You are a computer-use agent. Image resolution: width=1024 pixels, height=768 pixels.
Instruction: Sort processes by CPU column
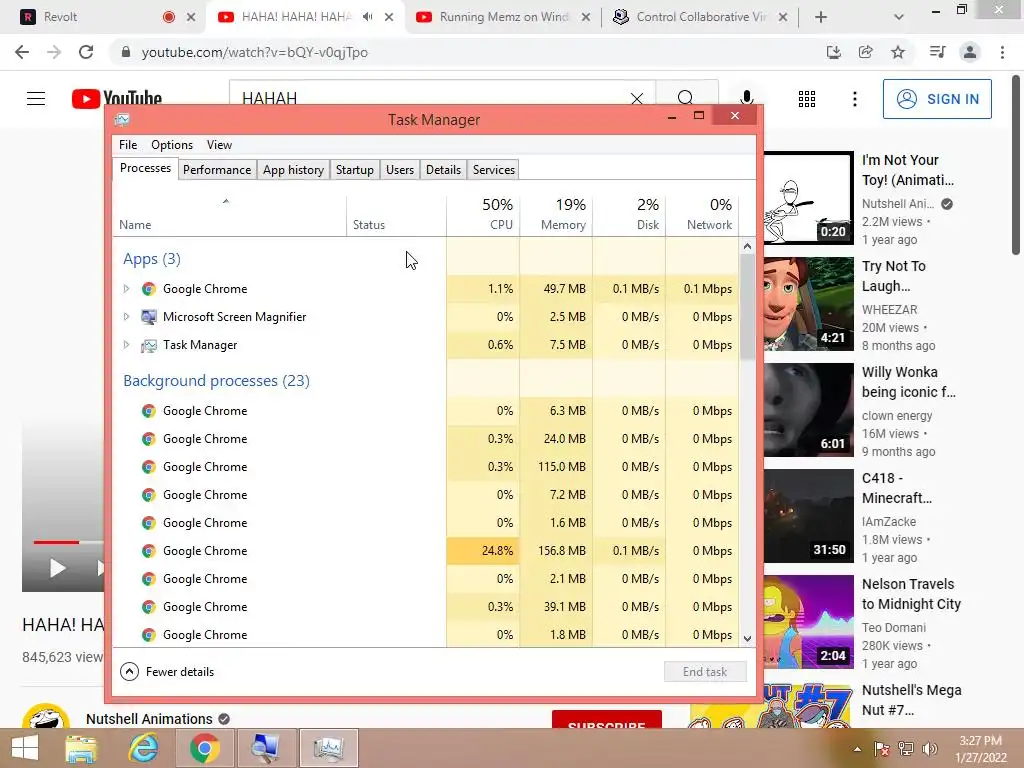click(483, 214)
